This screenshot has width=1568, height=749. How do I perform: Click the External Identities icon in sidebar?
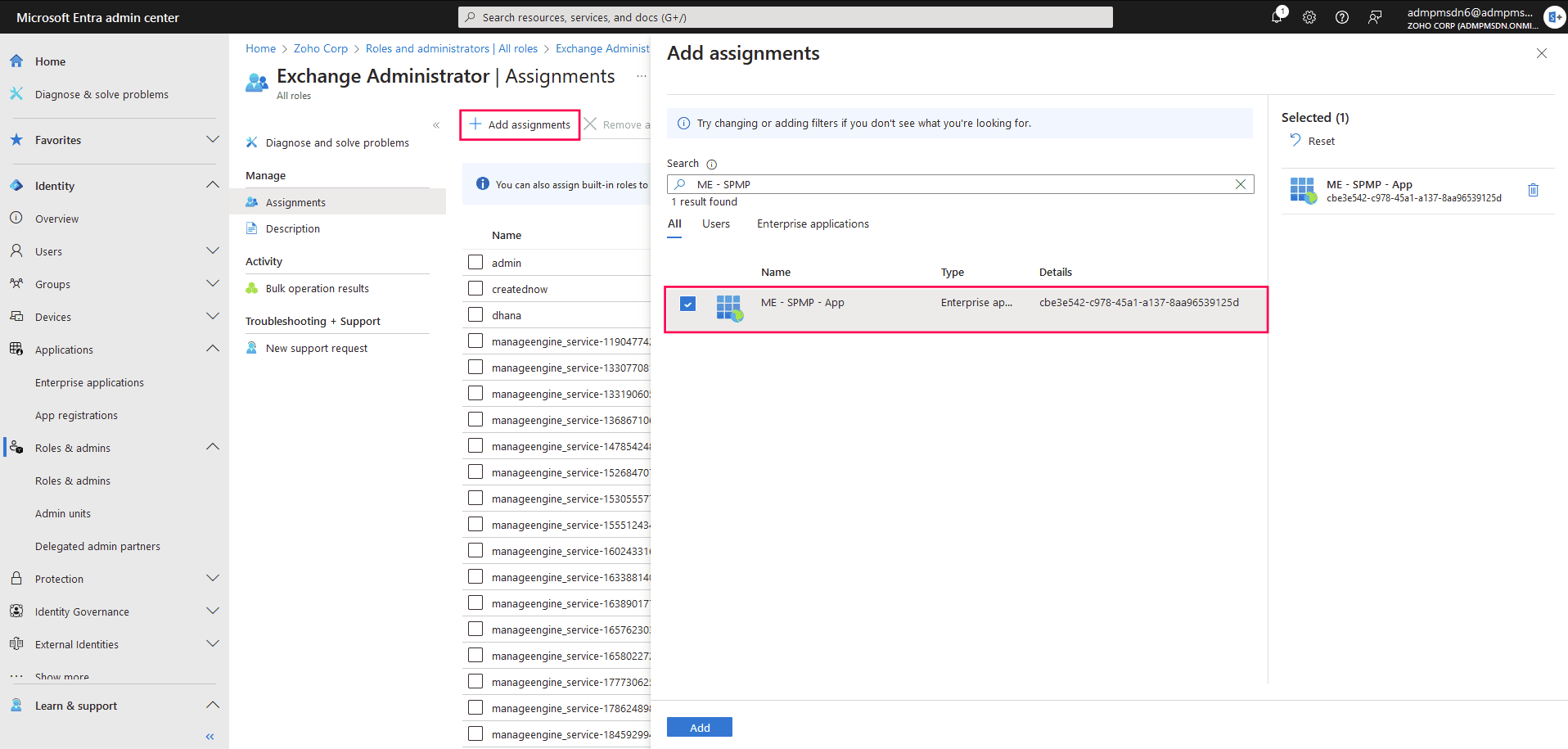pos(16,644)
